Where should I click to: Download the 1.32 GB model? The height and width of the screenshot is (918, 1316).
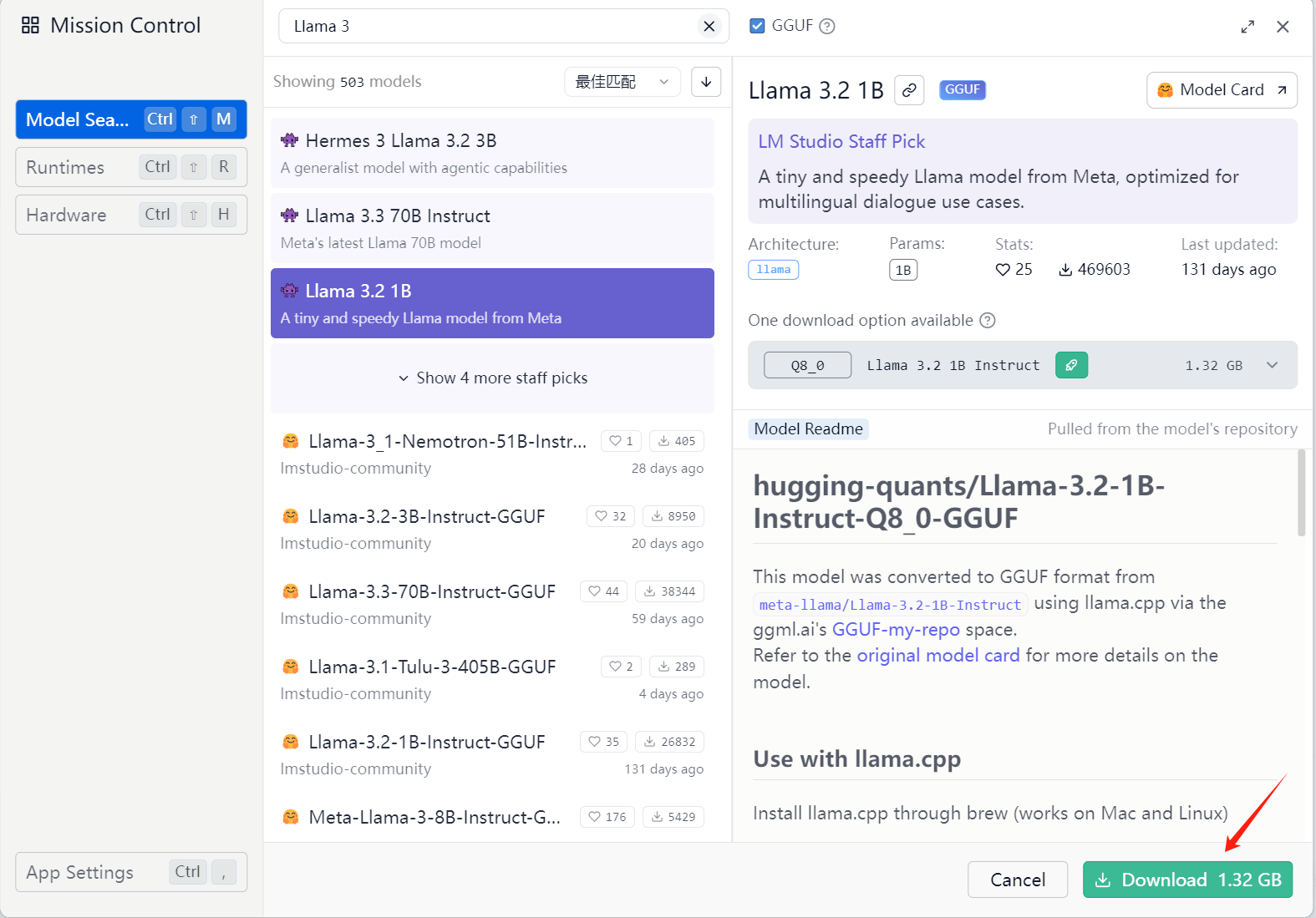coord(1187,880)
